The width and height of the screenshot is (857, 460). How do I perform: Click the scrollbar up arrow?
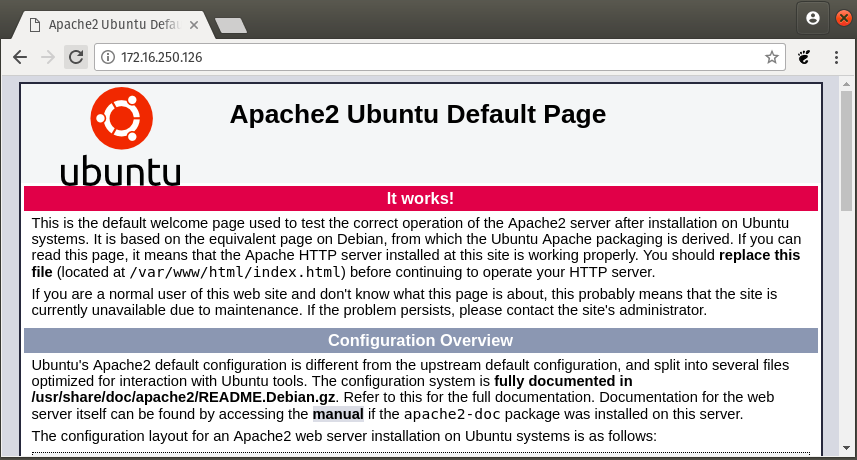coord(846,84)
